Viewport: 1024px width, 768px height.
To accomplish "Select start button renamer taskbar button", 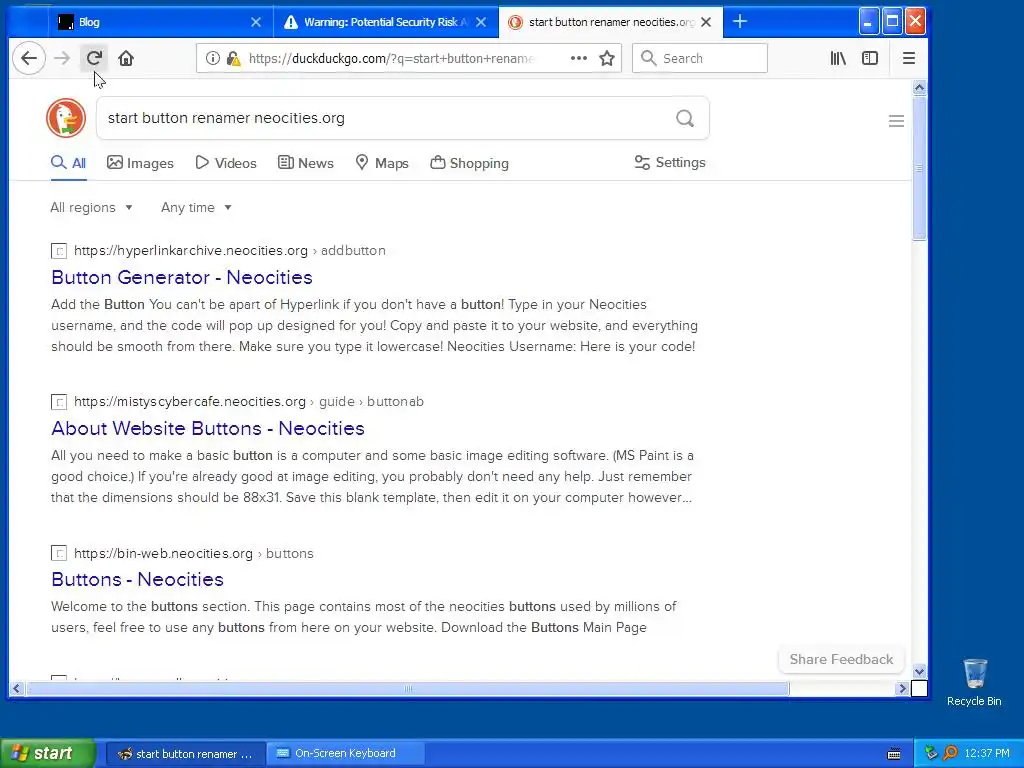I will (x=185, y=754).
